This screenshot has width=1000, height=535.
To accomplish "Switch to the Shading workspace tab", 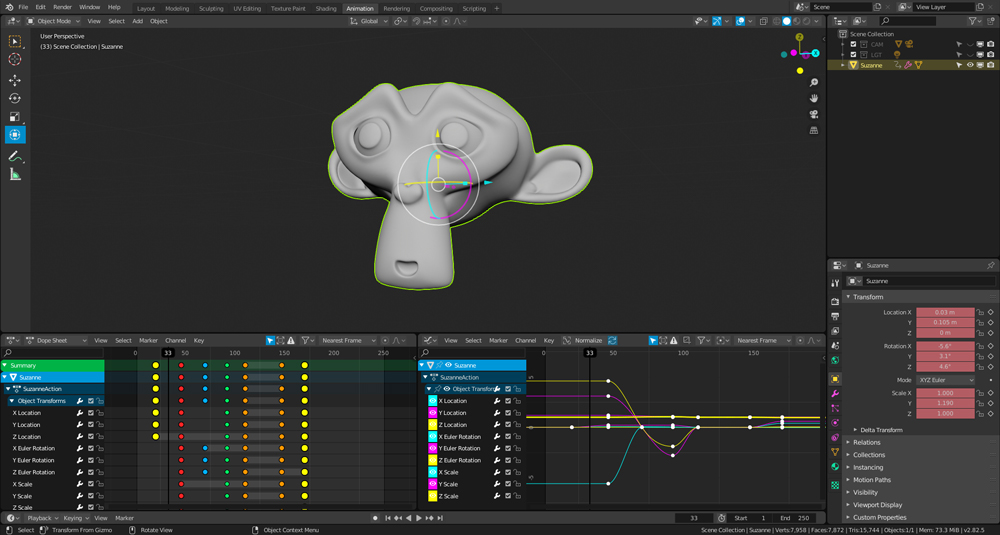I will (326, 8).
